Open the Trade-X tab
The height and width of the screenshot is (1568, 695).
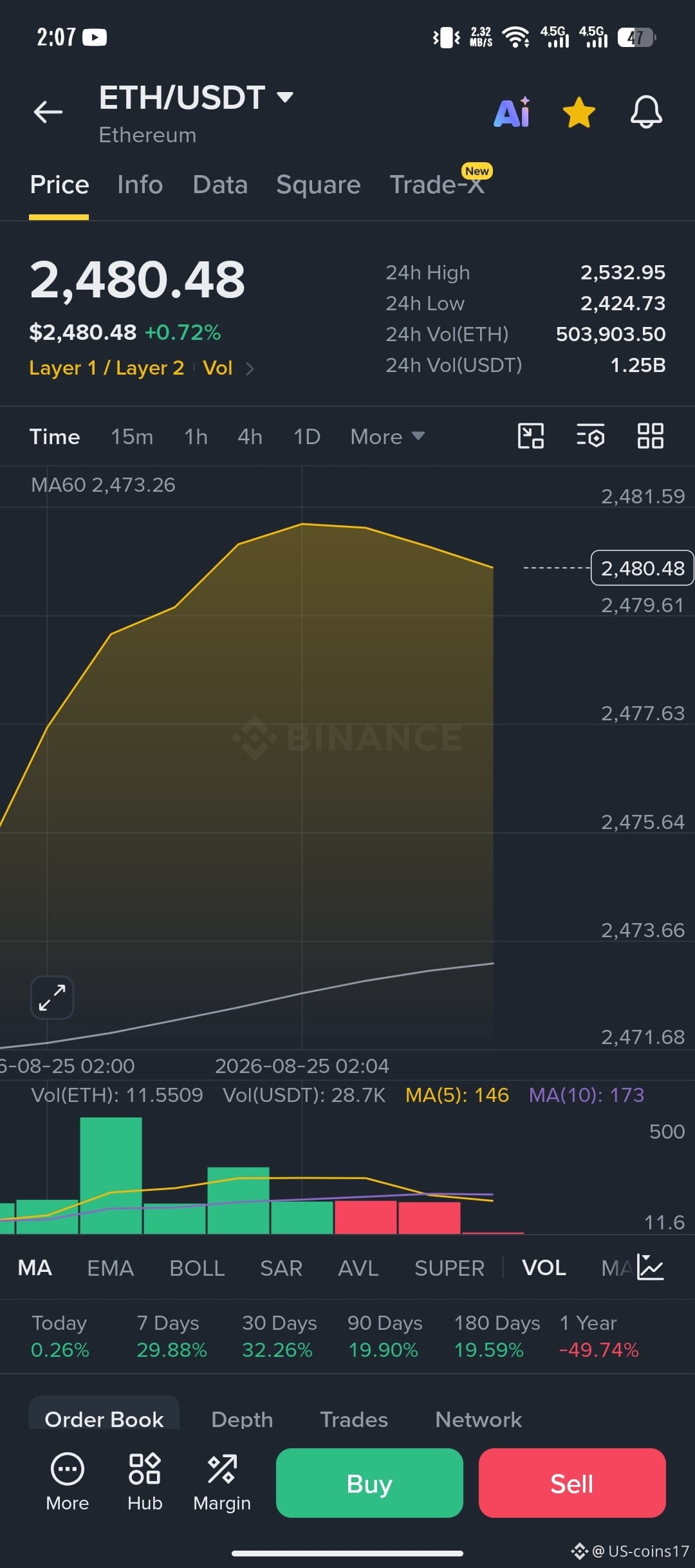437,185
